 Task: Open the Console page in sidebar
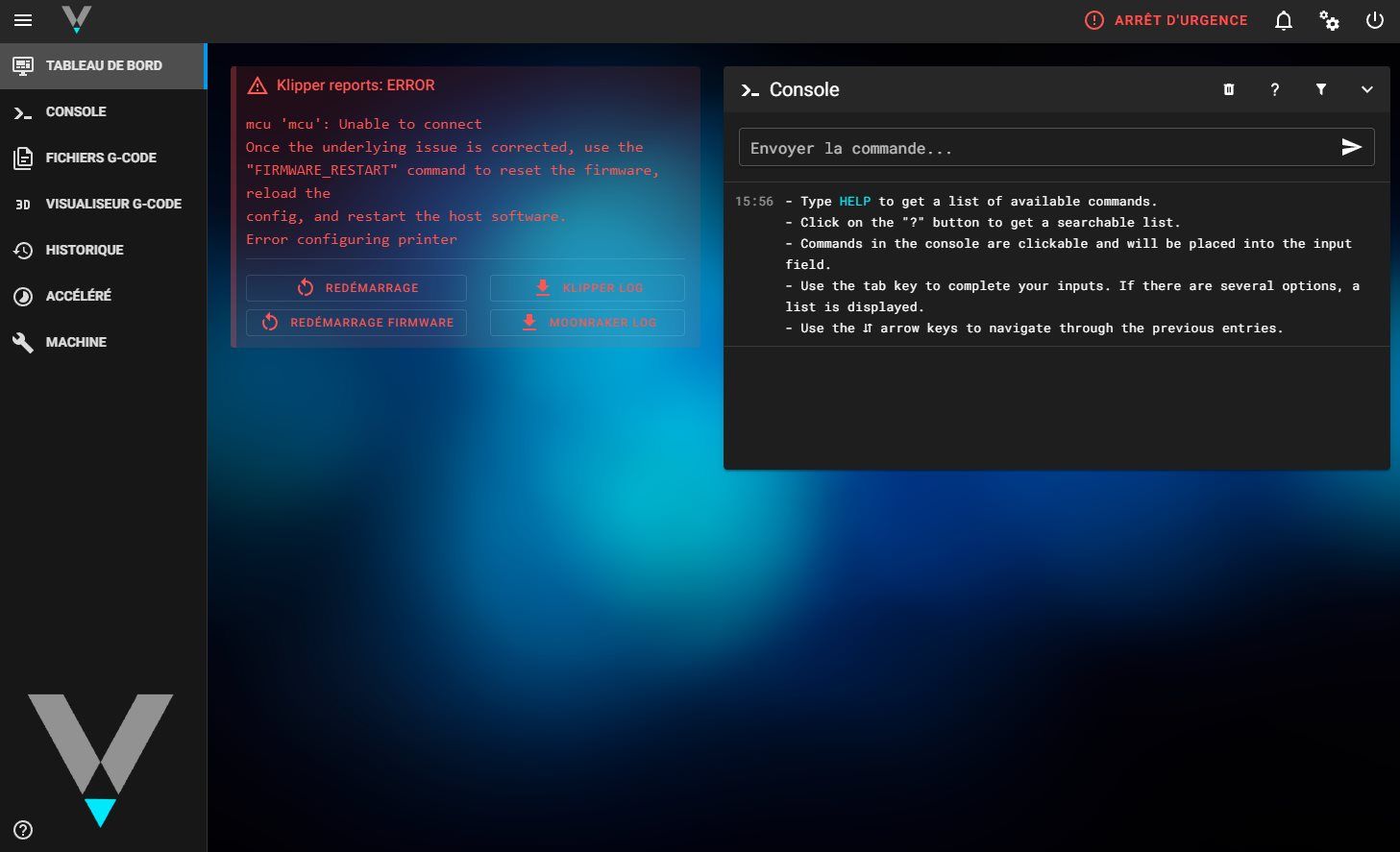[x=103, y=111]
